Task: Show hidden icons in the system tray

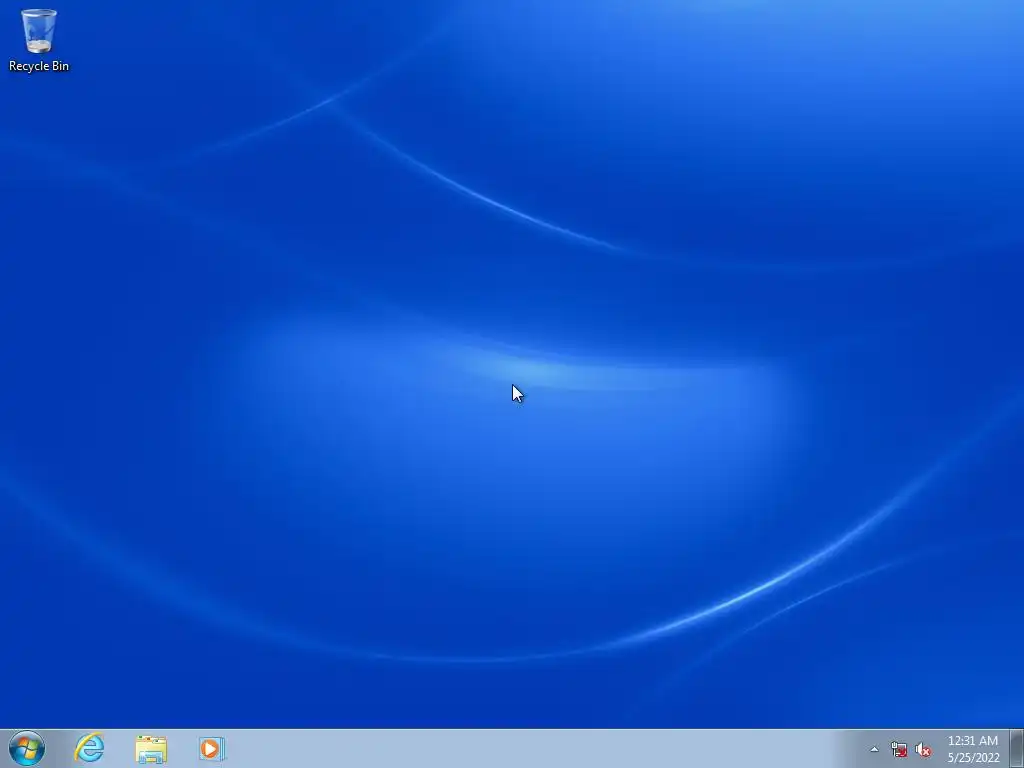Action: 874,750
